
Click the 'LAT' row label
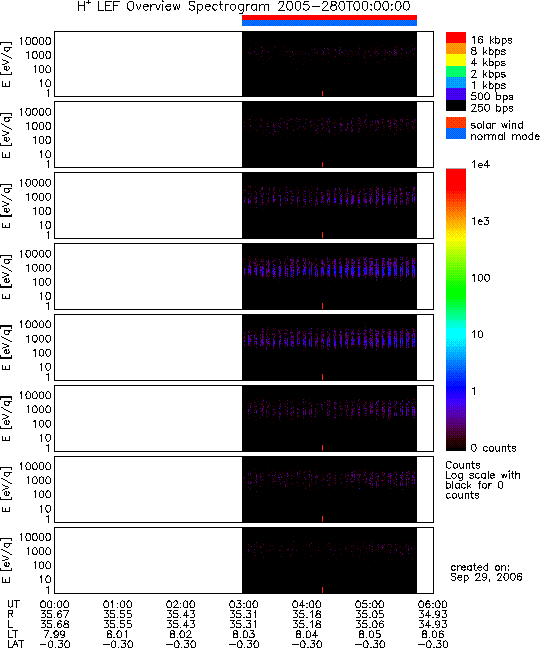tap(16, 644)
